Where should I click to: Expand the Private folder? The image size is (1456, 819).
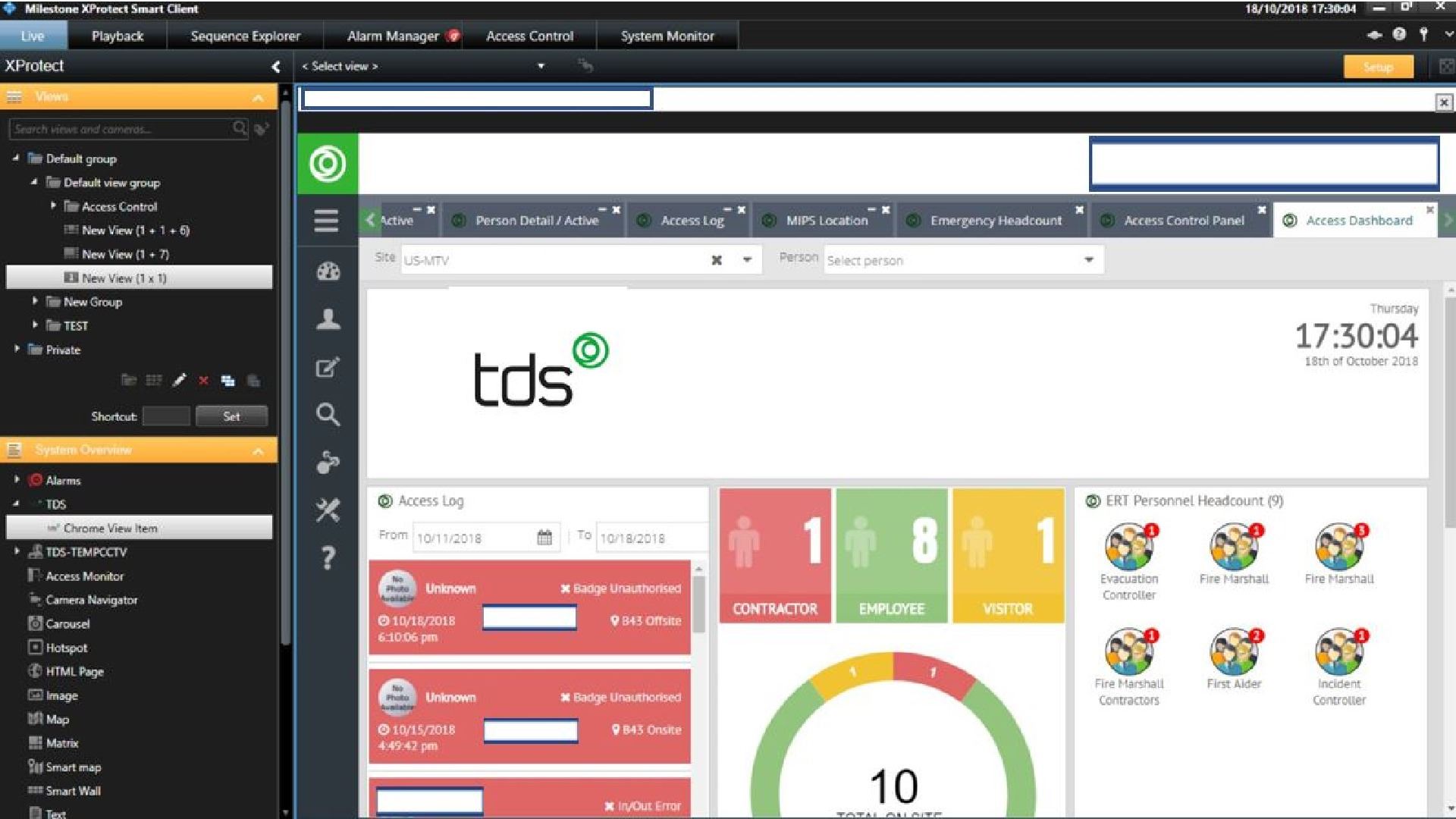click(17, 349)
